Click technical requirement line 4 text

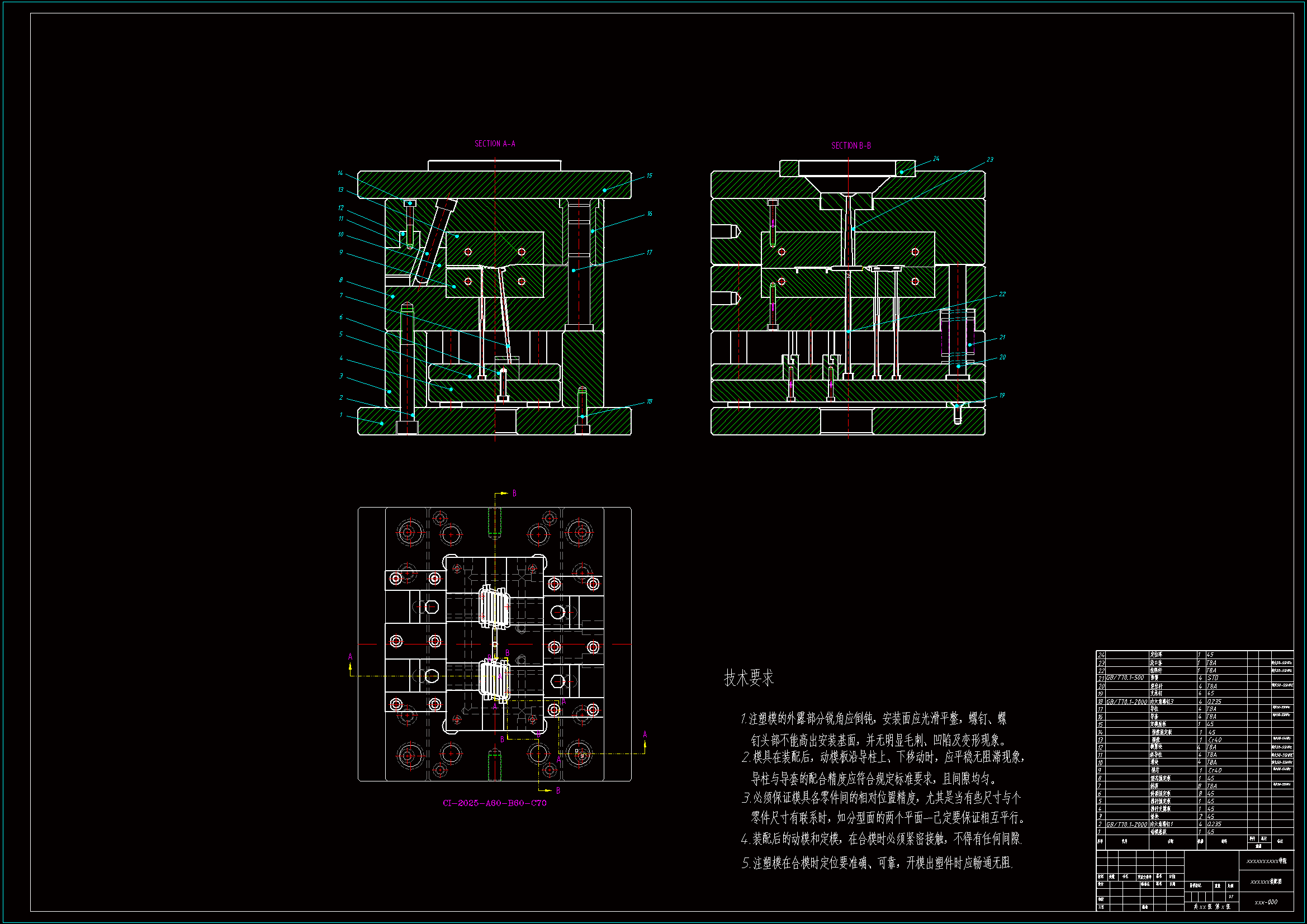(x=881, y=838)
